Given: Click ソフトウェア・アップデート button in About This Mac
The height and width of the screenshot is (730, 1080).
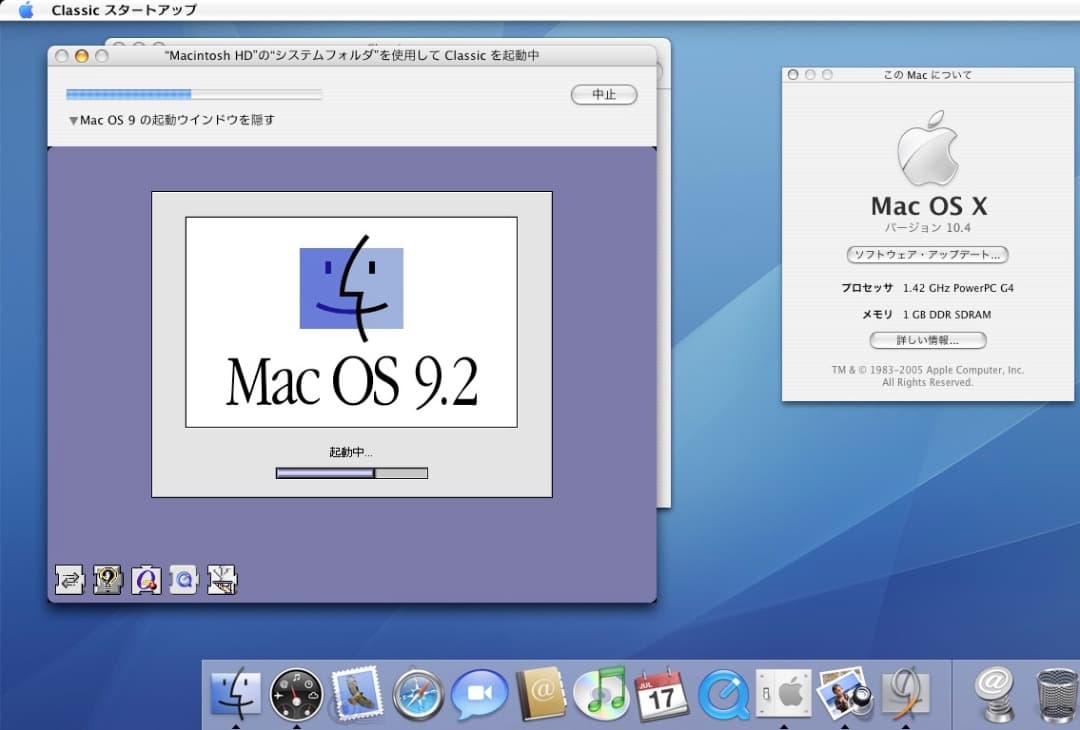Looking at the screenshot, I should [927, 255].
